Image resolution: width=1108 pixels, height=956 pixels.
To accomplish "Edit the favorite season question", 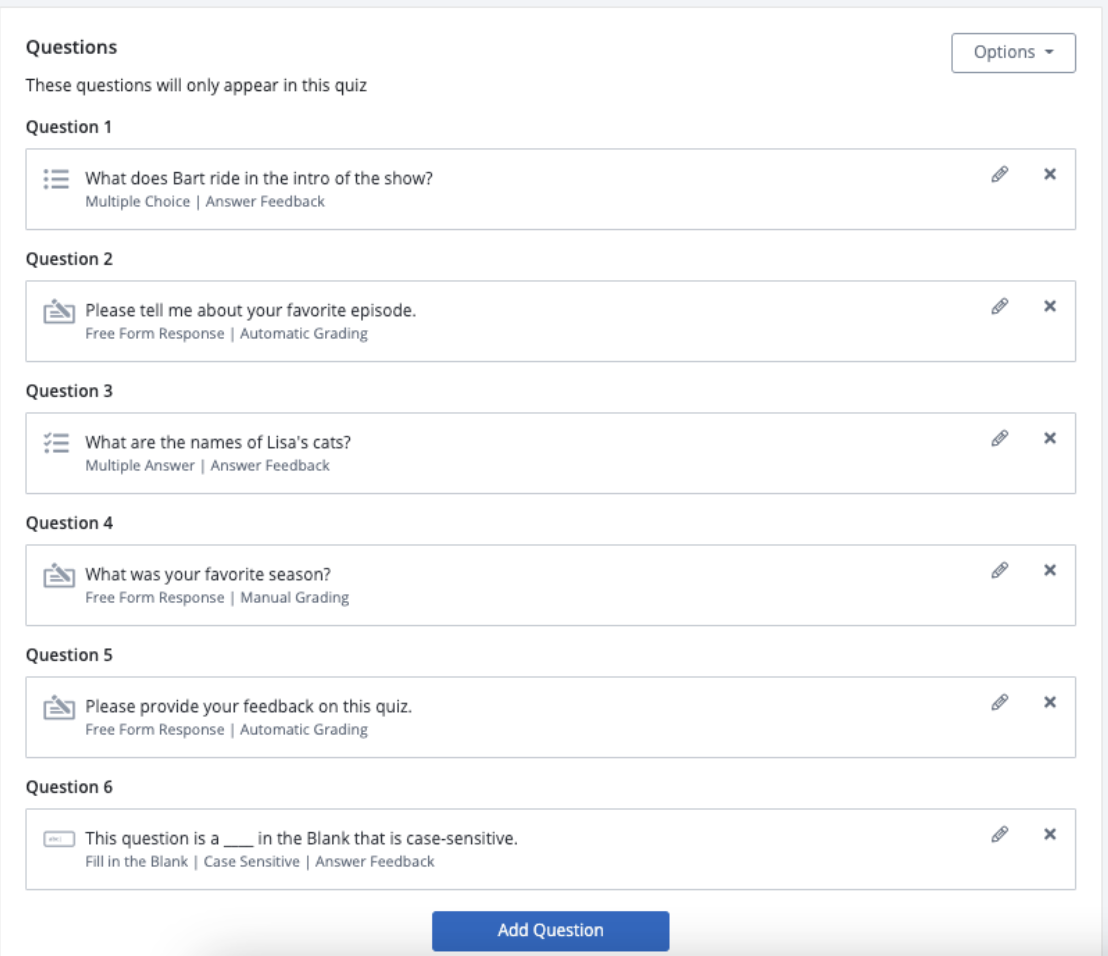I will [x=999, y=570].
